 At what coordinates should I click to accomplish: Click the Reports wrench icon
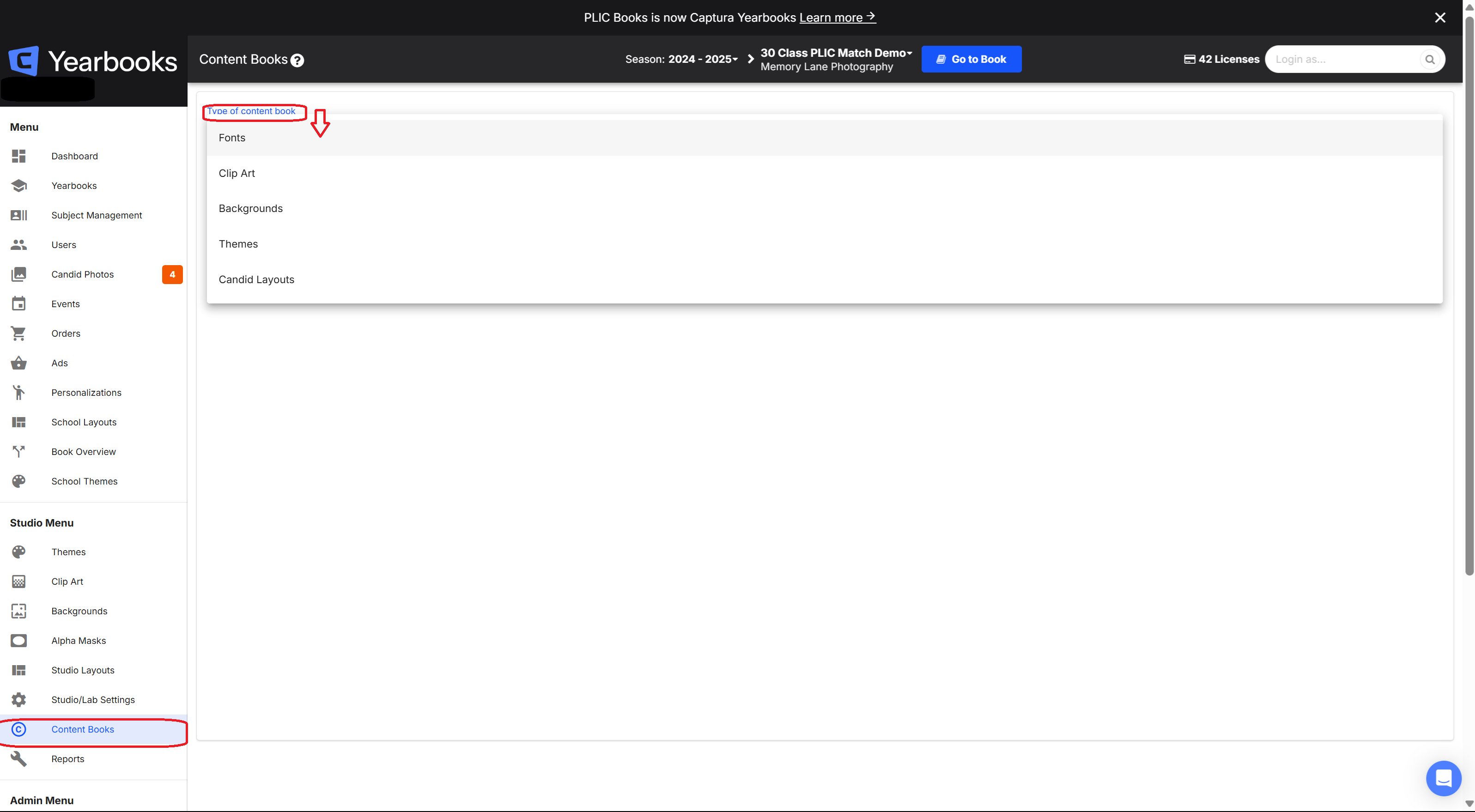19,759
